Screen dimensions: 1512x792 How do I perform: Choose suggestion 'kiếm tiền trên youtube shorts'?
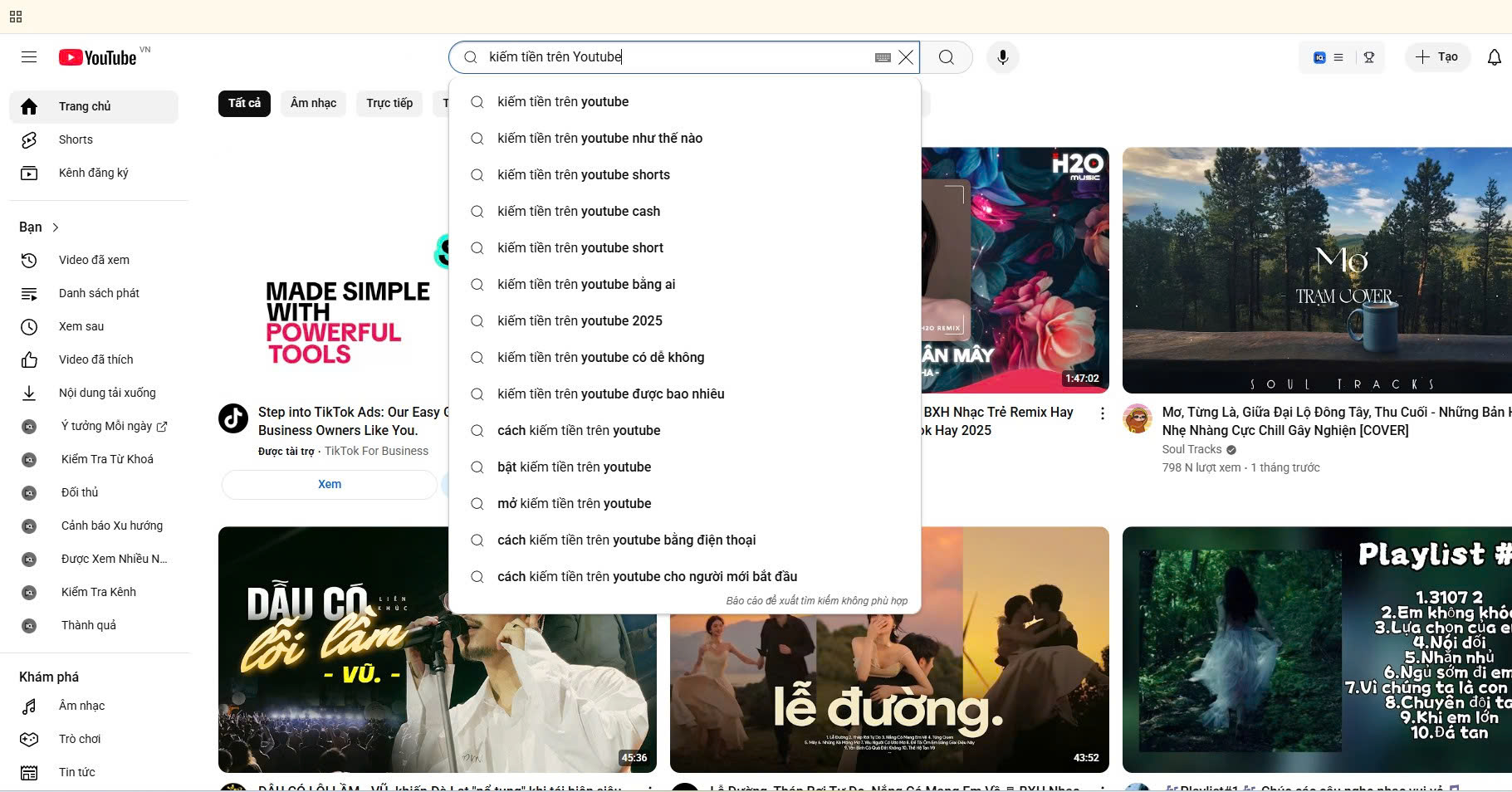tap(685, 174)
